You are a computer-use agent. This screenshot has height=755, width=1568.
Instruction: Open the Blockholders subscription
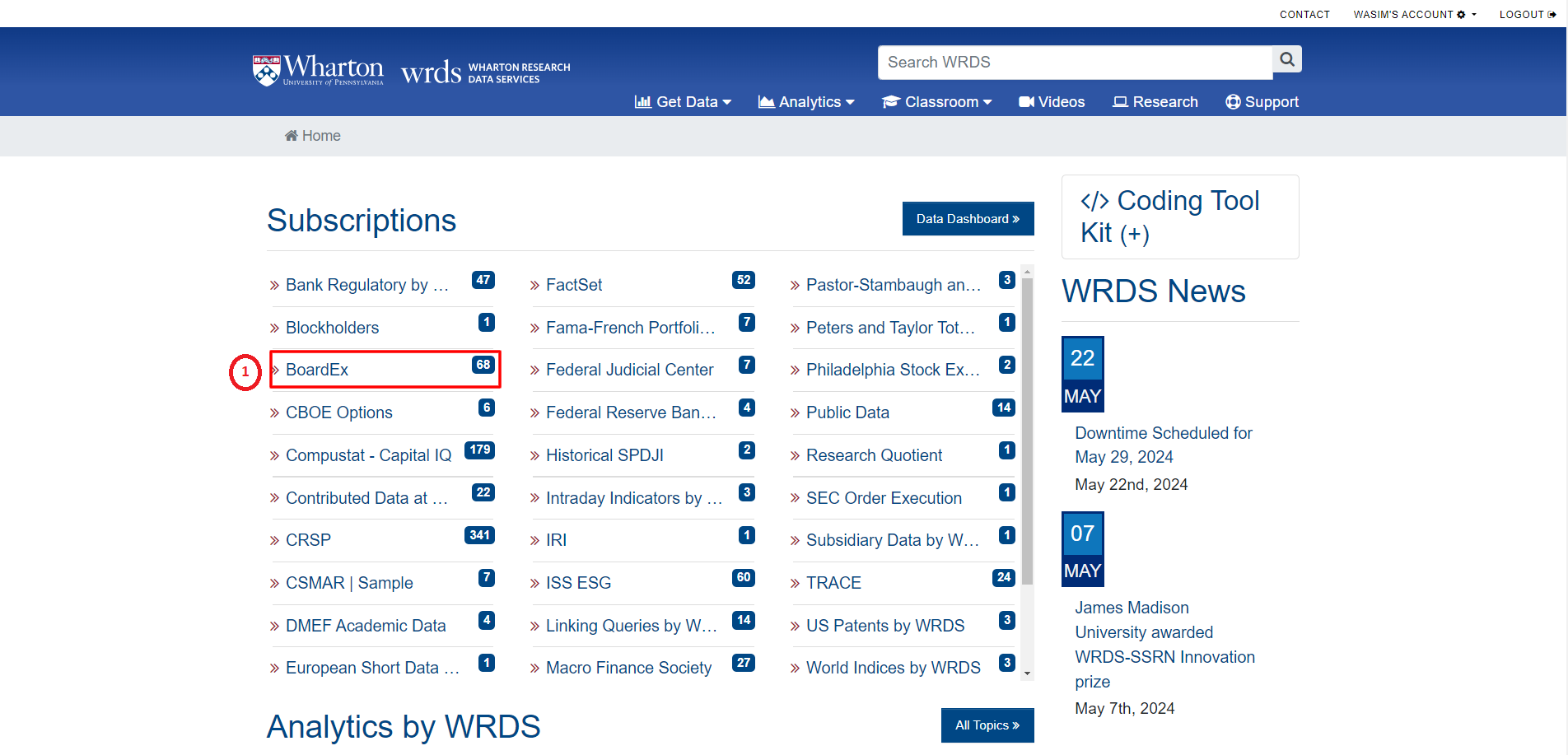coord(332,328)
